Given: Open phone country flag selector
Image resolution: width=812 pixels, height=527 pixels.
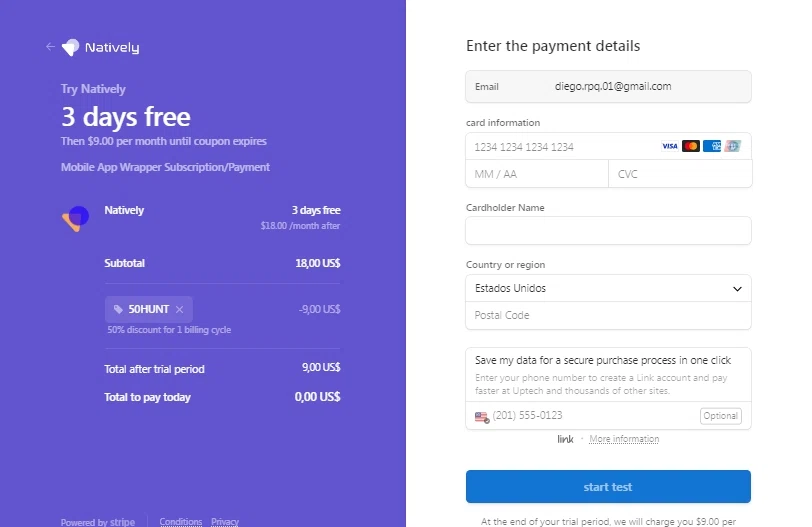Looking at the screenshot, I should click(x=482, y=416).
